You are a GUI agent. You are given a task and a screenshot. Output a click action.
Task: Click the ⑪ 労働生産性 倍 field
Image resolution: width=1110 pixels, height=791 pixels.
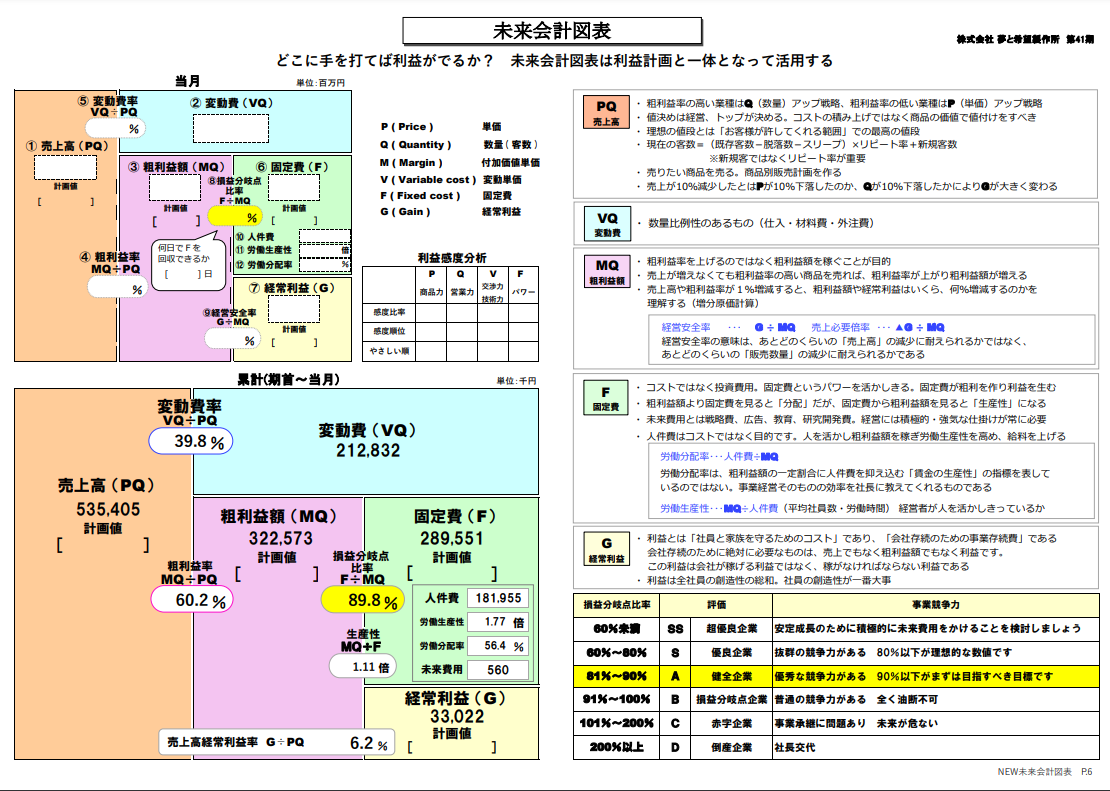click(325, 250)
